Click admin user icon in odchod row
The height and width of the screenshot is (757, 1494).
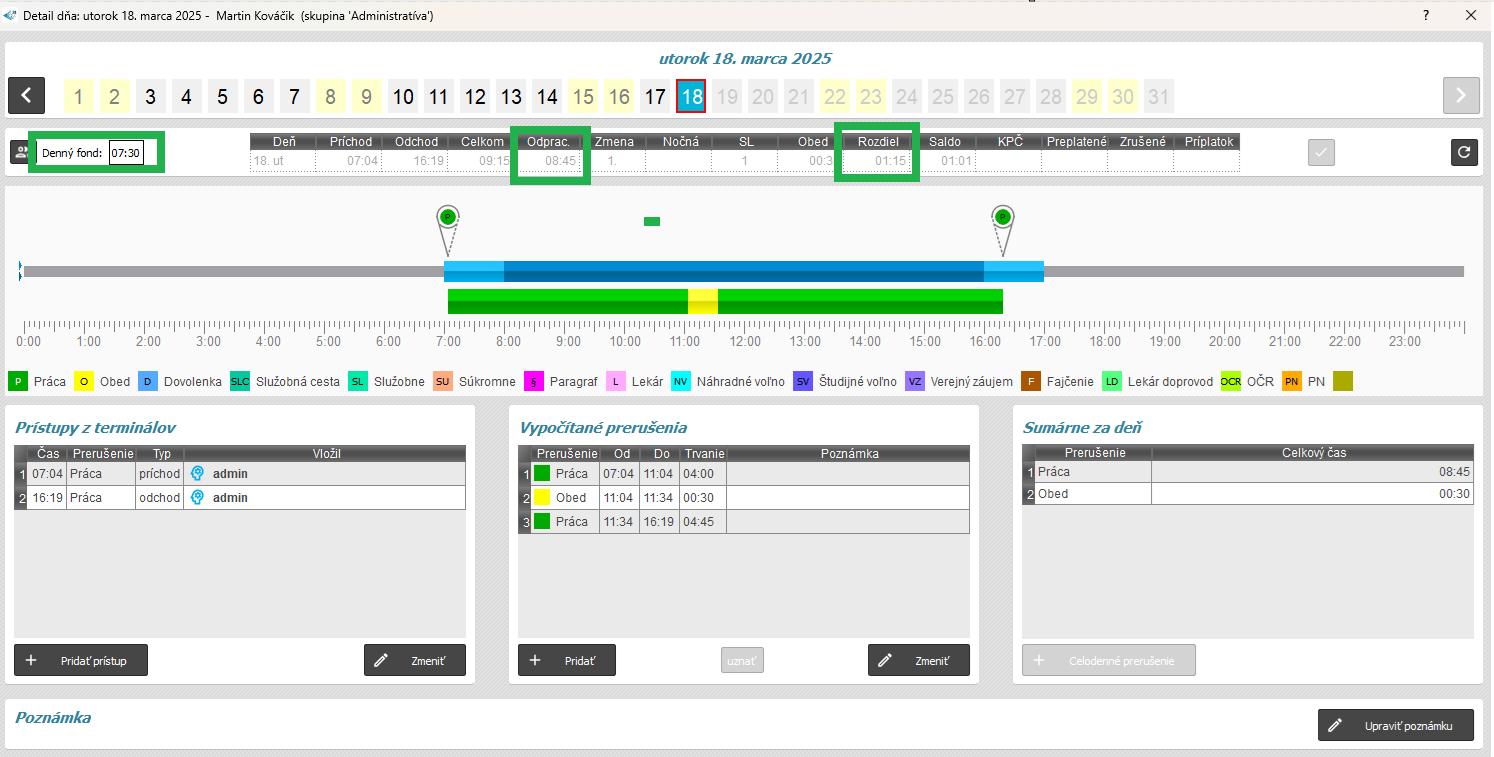coord(198,497)
